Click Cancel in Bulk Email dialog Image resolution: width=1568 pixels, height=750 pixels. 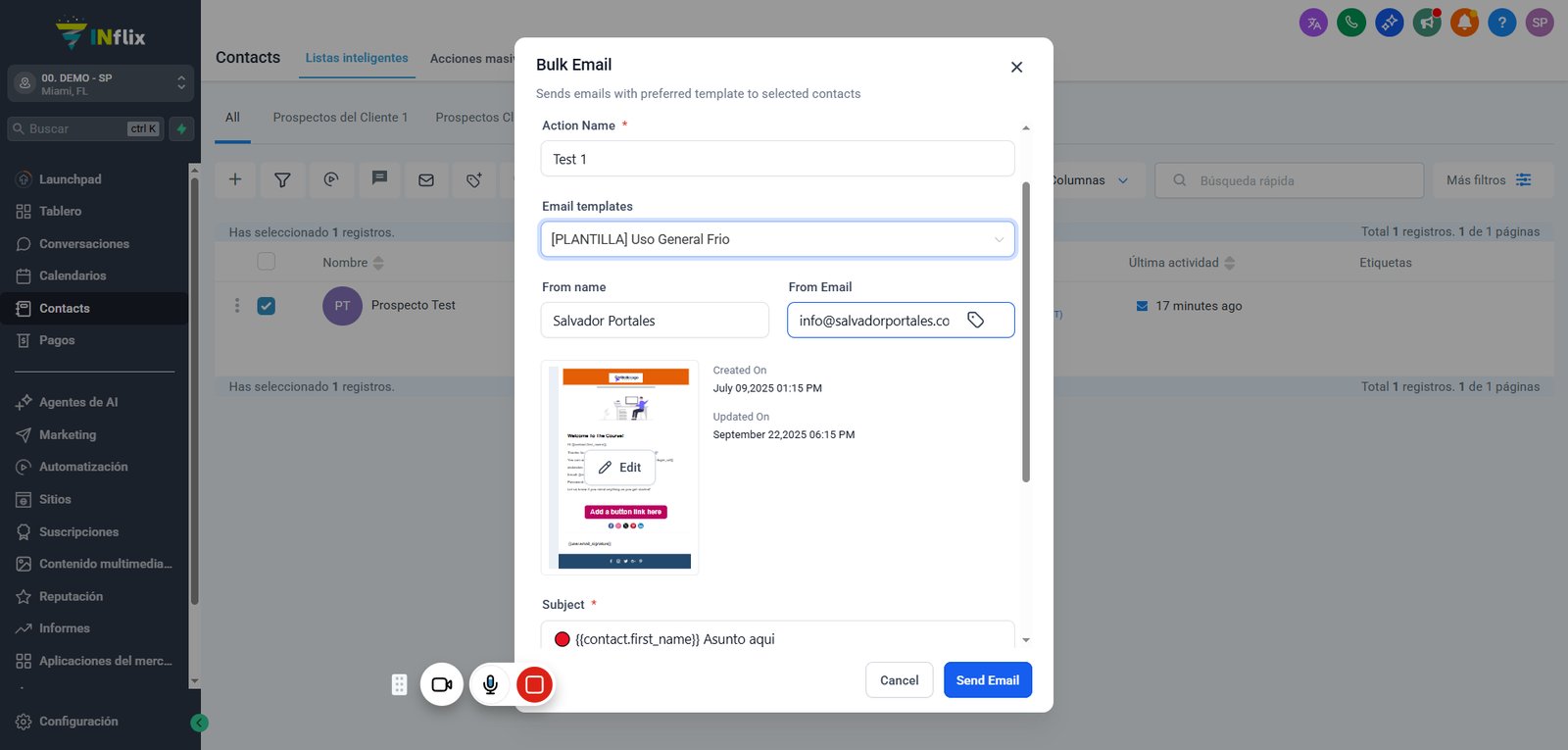900,680
